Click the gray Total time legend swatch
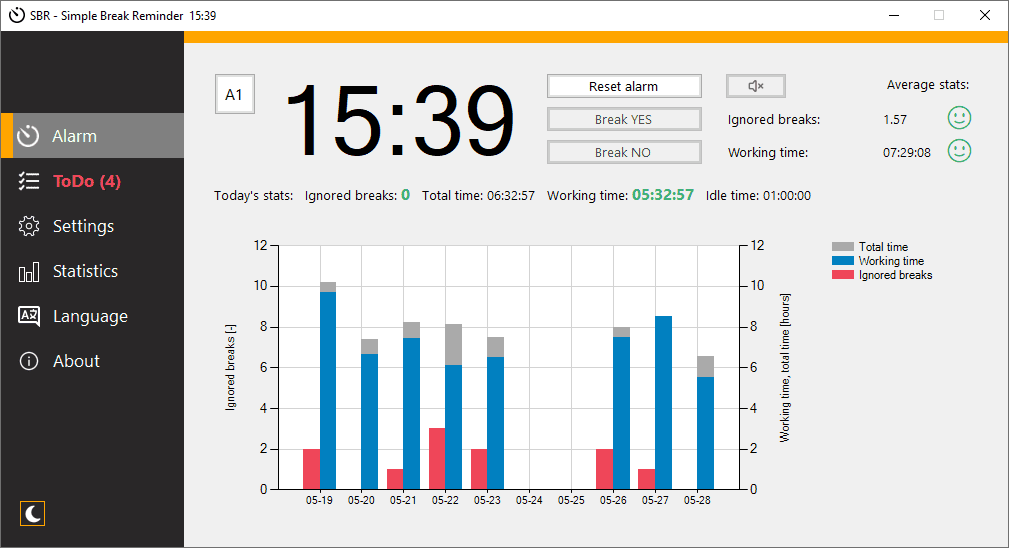Viewport: 1009px width, 548px height. click(x=842, y=246)
